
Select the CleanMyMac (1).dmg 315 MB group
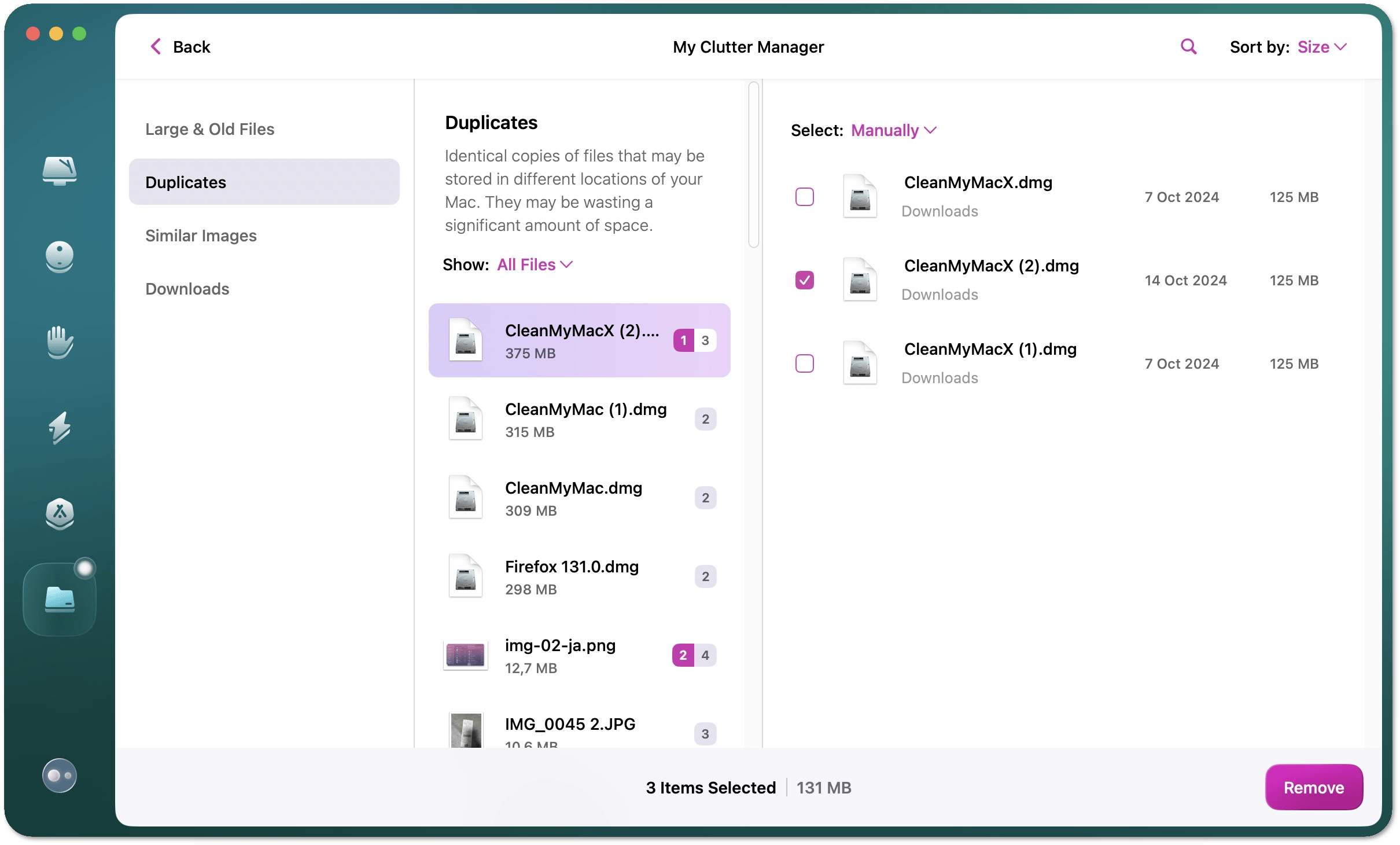coord(580,419)
